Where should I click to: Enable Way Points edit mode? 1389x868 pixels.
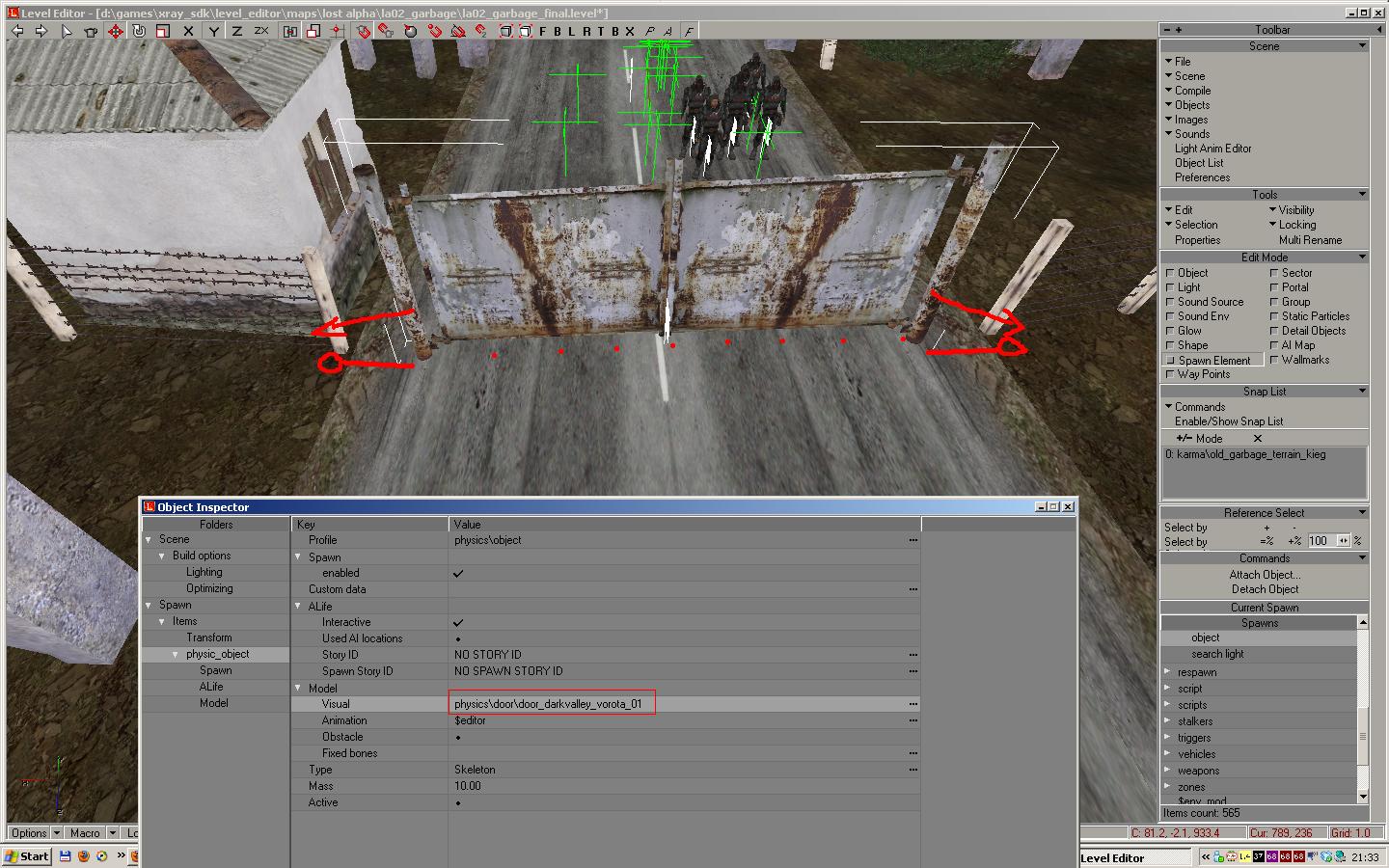[1170, 374]
